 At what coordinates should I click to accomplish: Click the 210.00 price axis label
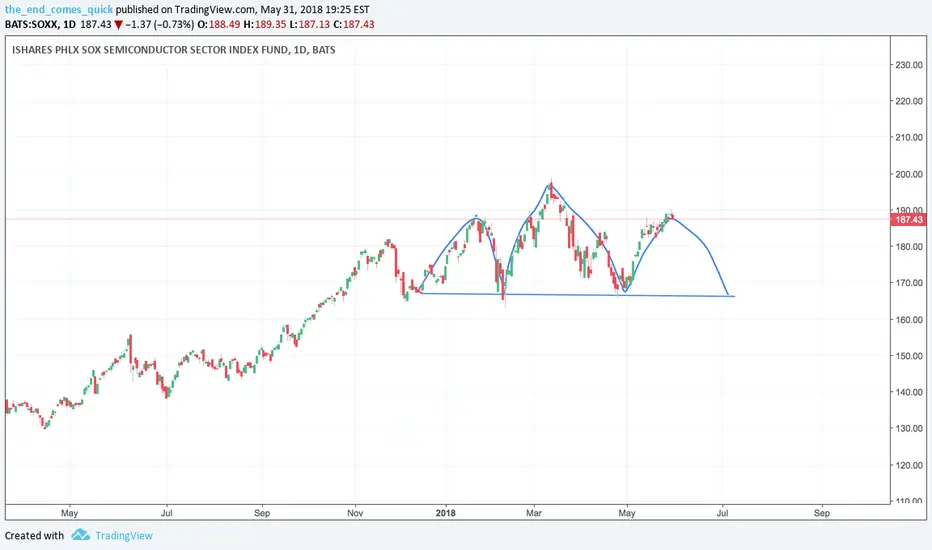click(909, 137)
